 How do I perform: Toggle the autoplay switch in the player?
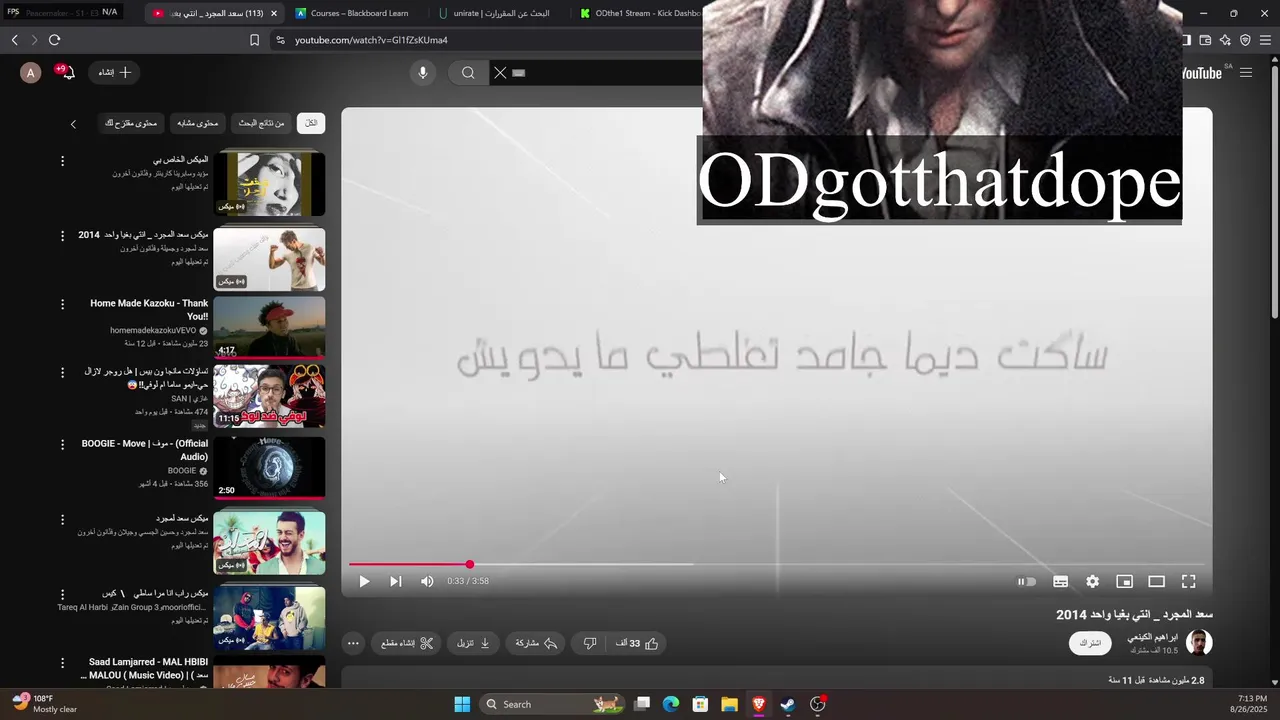point(1027,581)
